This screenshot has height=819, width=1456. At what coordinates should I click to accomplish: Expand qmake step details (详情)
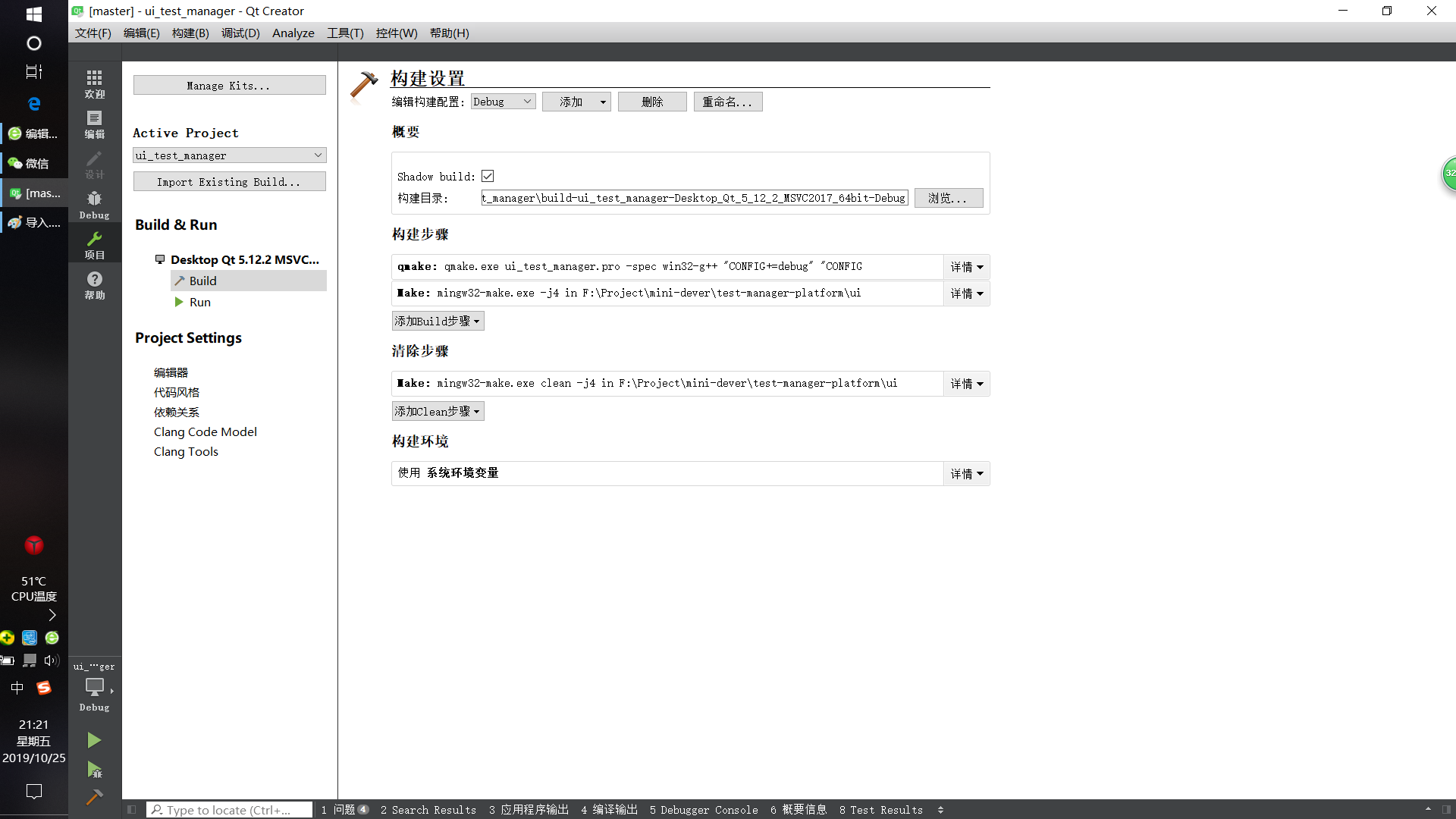coord(966,267)
